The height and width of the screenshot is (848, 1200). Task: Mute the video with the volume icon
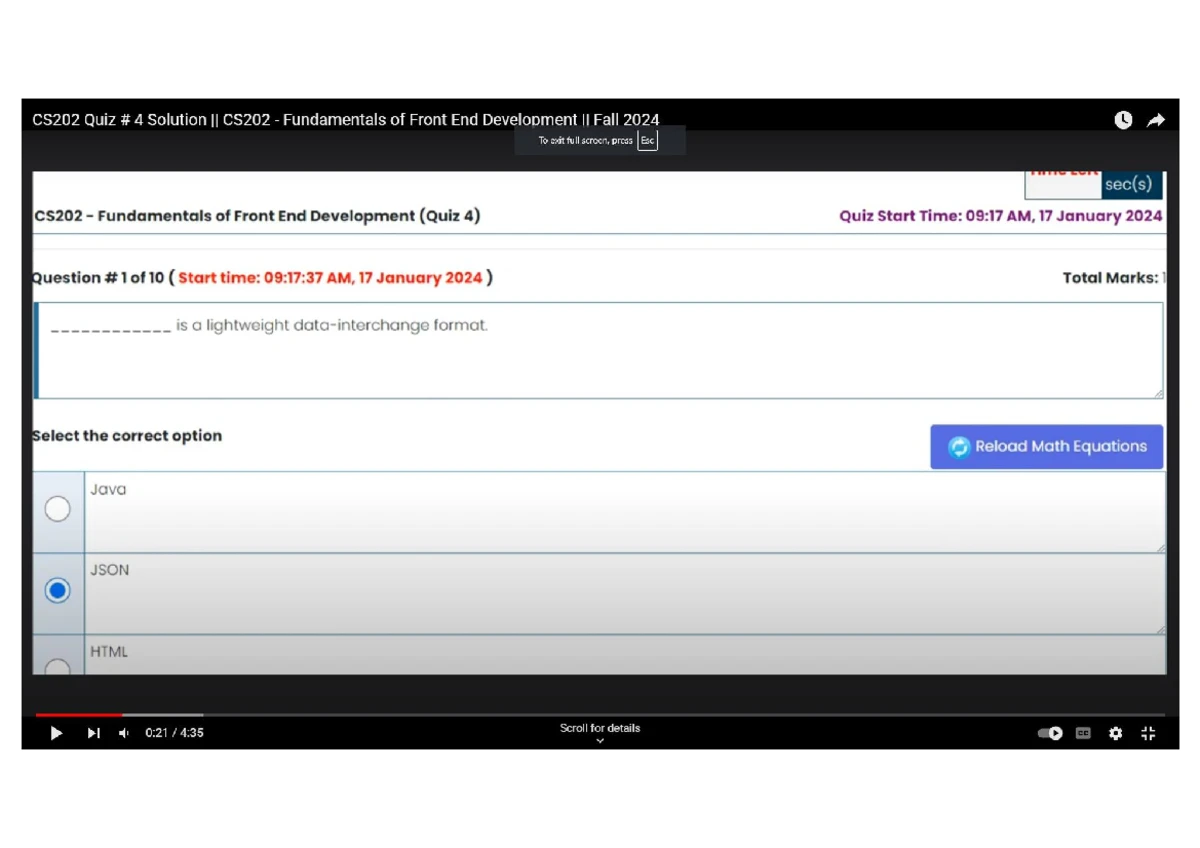click(123, 733)
